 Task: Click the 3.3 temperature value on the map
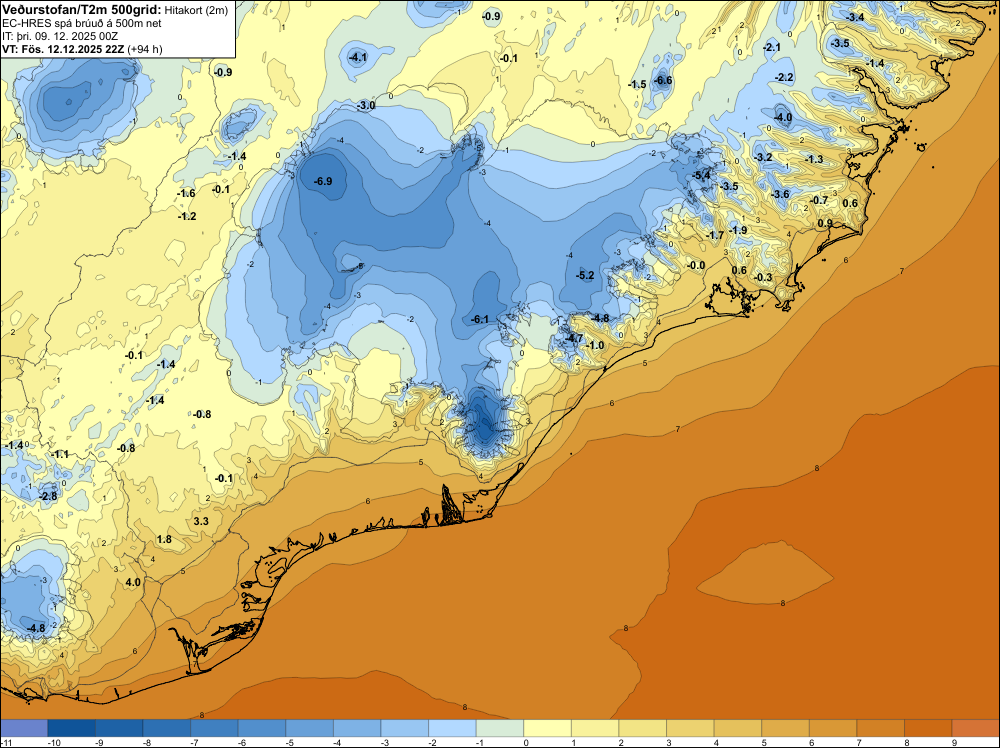pos(201,521)
